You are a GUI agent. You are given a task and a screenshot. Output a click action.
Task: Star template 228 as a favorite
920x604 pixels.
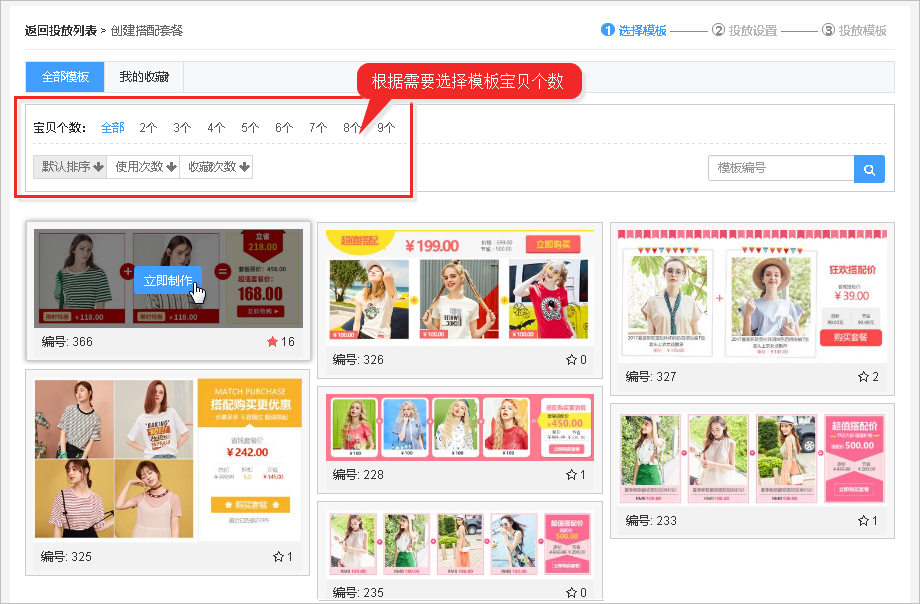571,474
